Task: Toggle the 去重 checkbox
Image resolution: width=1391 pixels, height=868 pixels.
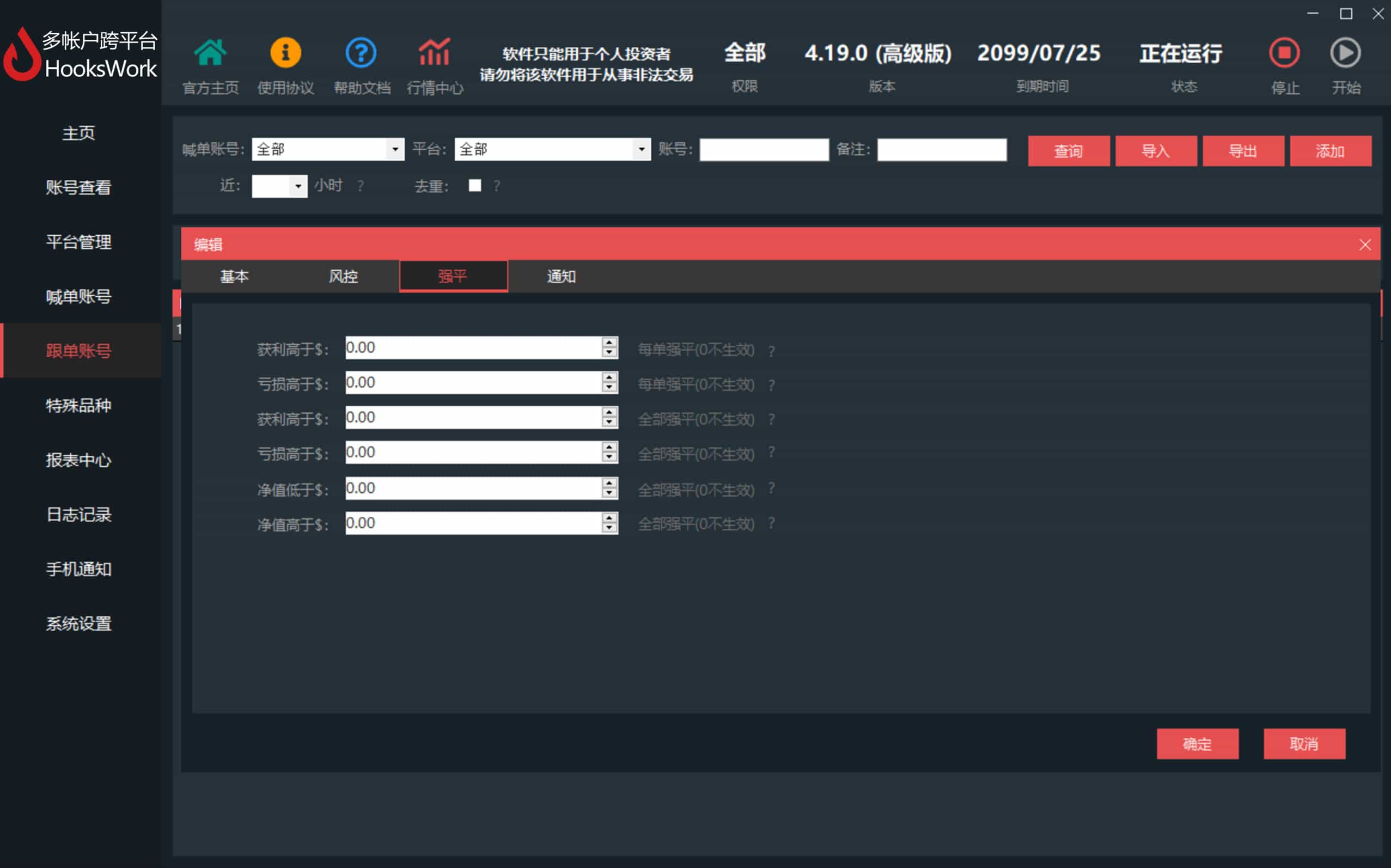Action: [x=475, y=186]
